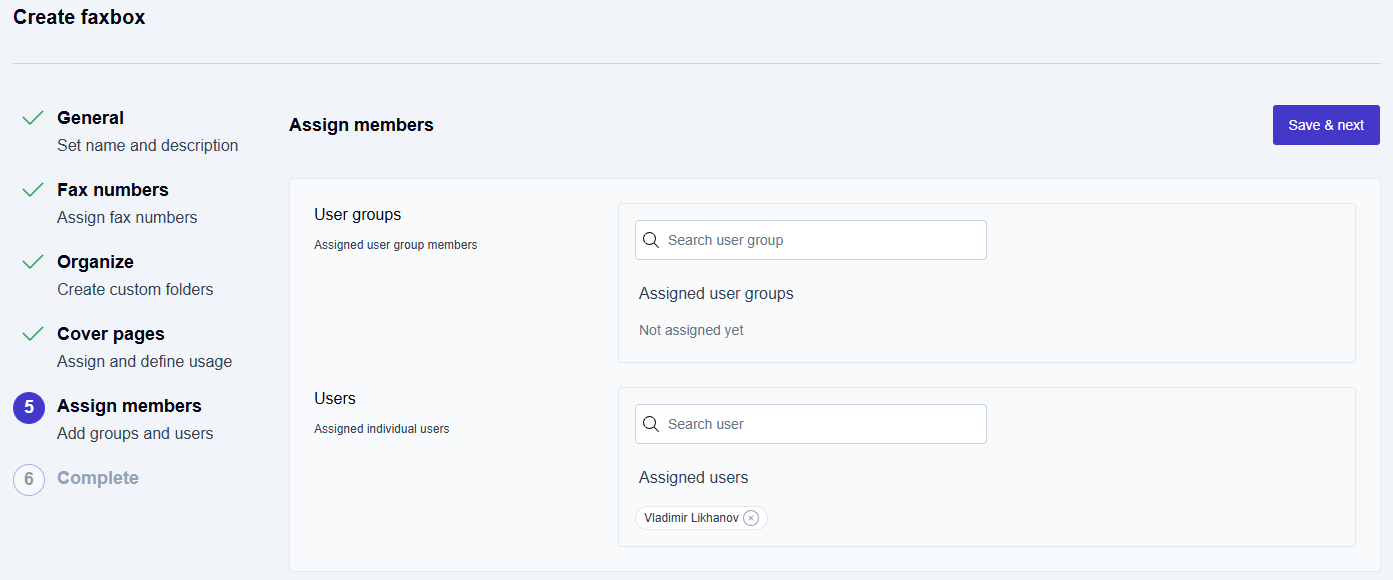Go to the General step

click(x=91, y=118)
